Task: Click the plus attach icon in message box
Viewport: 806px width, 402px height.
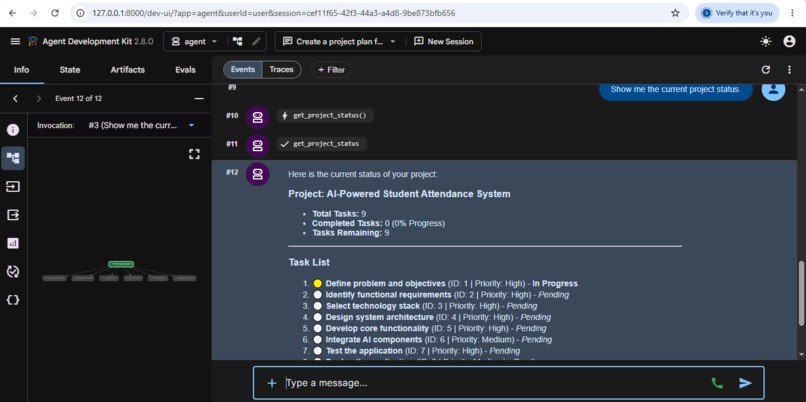Action: (x=272, y=383)
